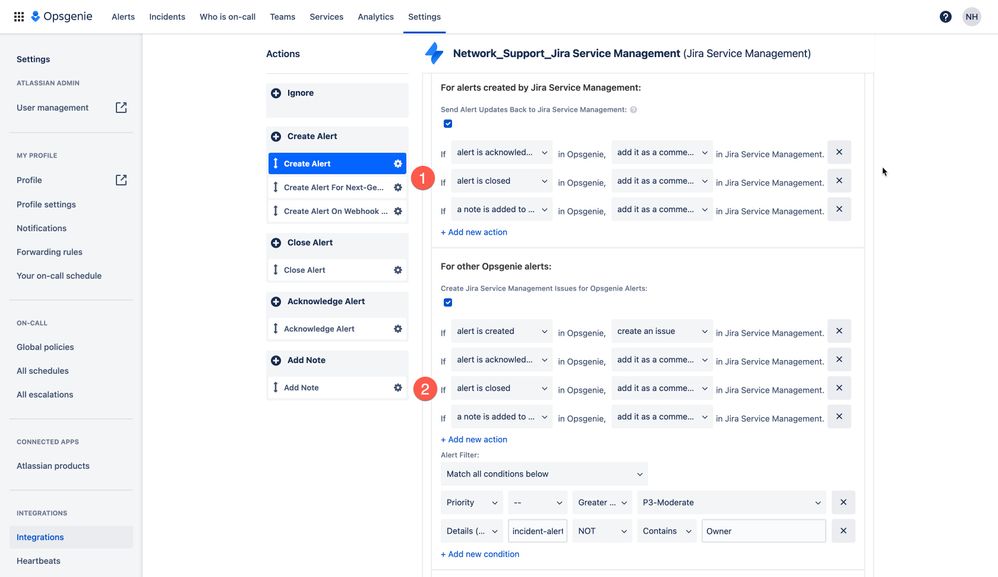Click the incident-alert text field
Screen dimensions: 998x577
click(537, 531)
